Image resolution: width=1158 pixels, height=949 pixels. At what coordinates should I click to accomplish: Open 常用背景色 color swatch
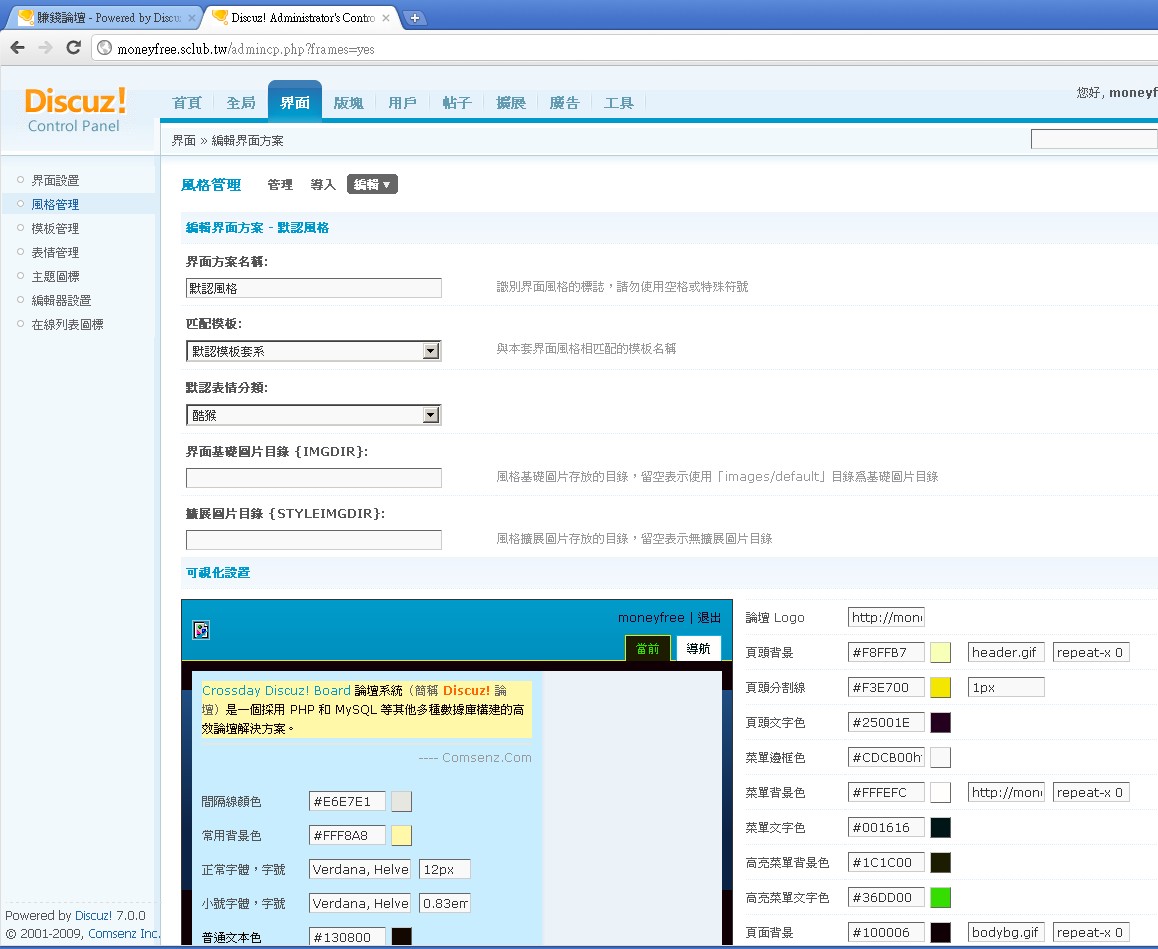[401, 835]
